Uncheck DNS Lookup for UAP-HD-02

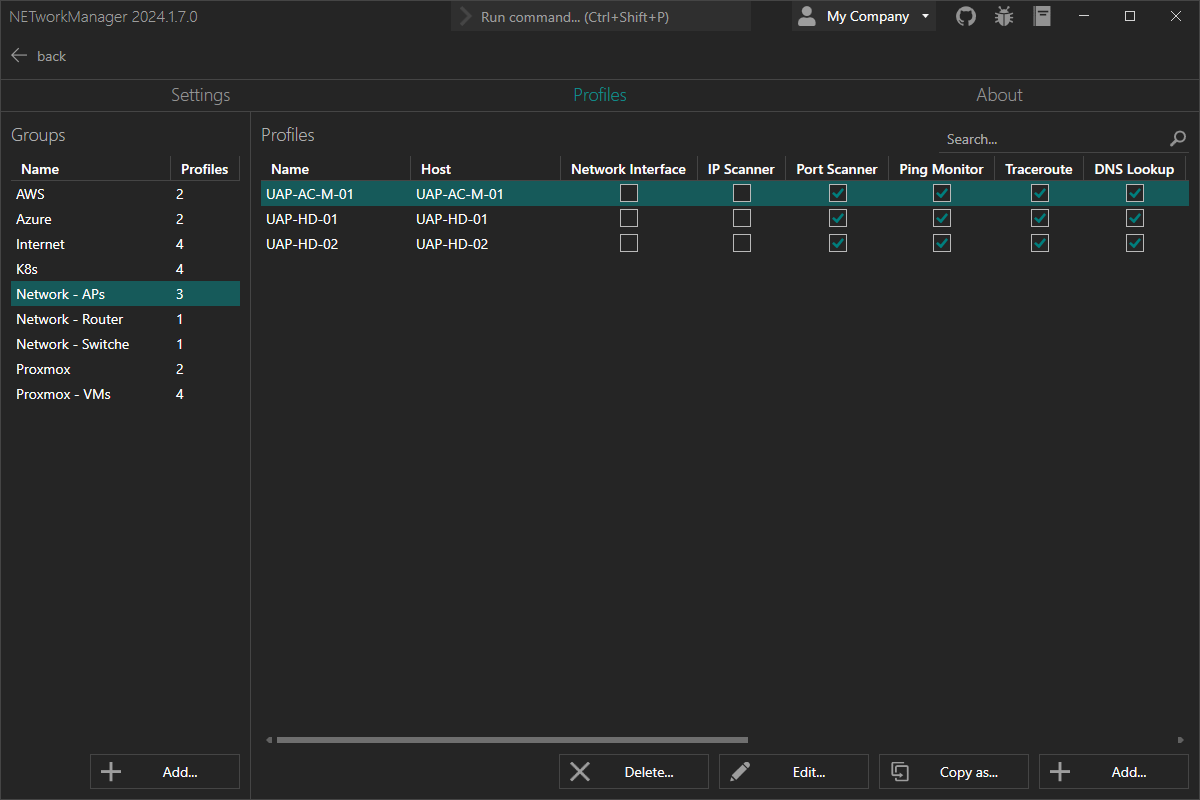pyautogui.click(x=1134, y=243)
